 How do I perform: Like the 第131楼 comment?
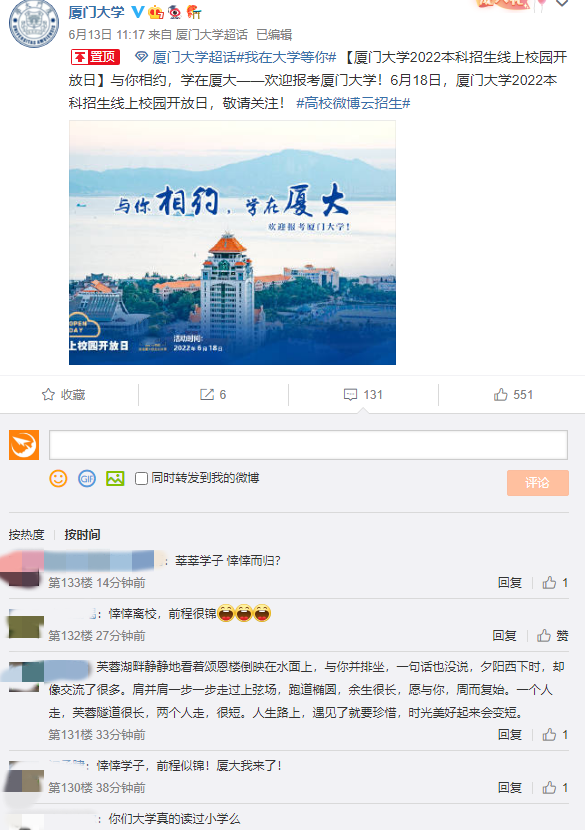(549, 735)
